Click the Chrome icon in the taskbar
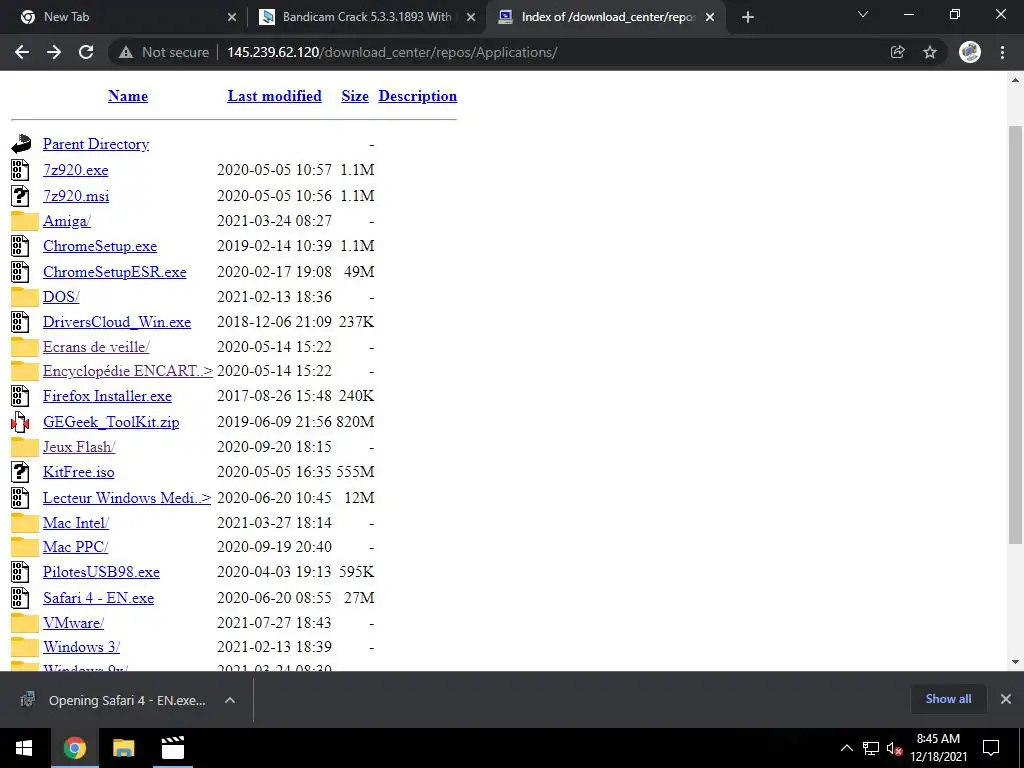Viewport: 1024px width, 768px height. pos(74,748)
